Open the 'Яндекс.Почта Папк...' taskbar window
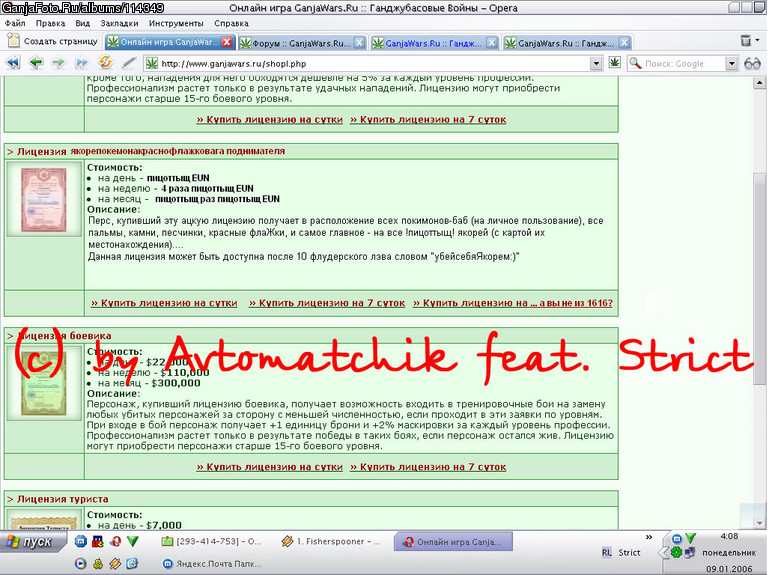This screenshot has width=778, height=575. (212, 564)
